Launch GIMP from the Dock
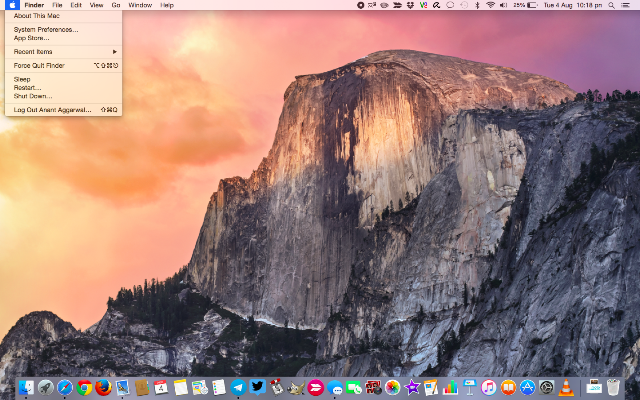Viewport: 640px width, 400px height. coord(296,387)
